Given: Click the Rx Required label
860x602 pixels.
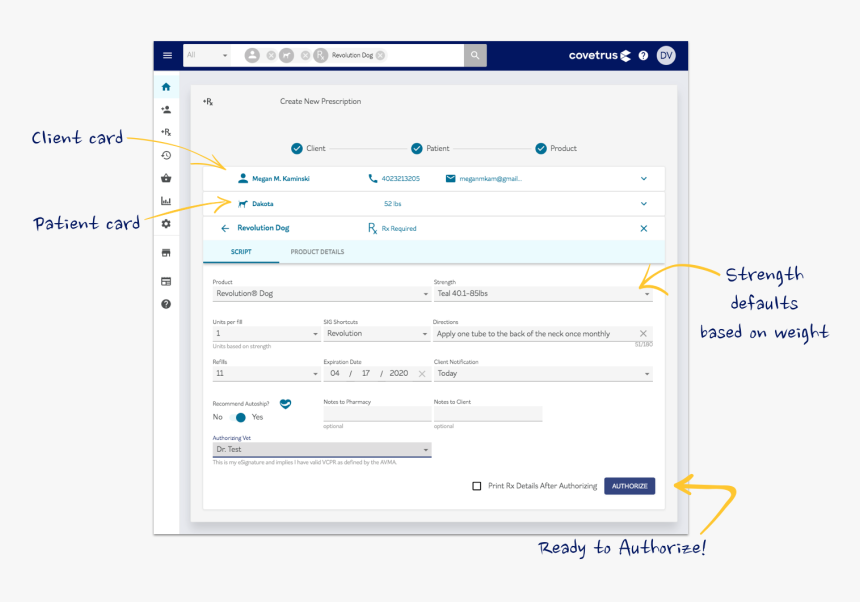Looking at the screenshot, I should 399,229.
